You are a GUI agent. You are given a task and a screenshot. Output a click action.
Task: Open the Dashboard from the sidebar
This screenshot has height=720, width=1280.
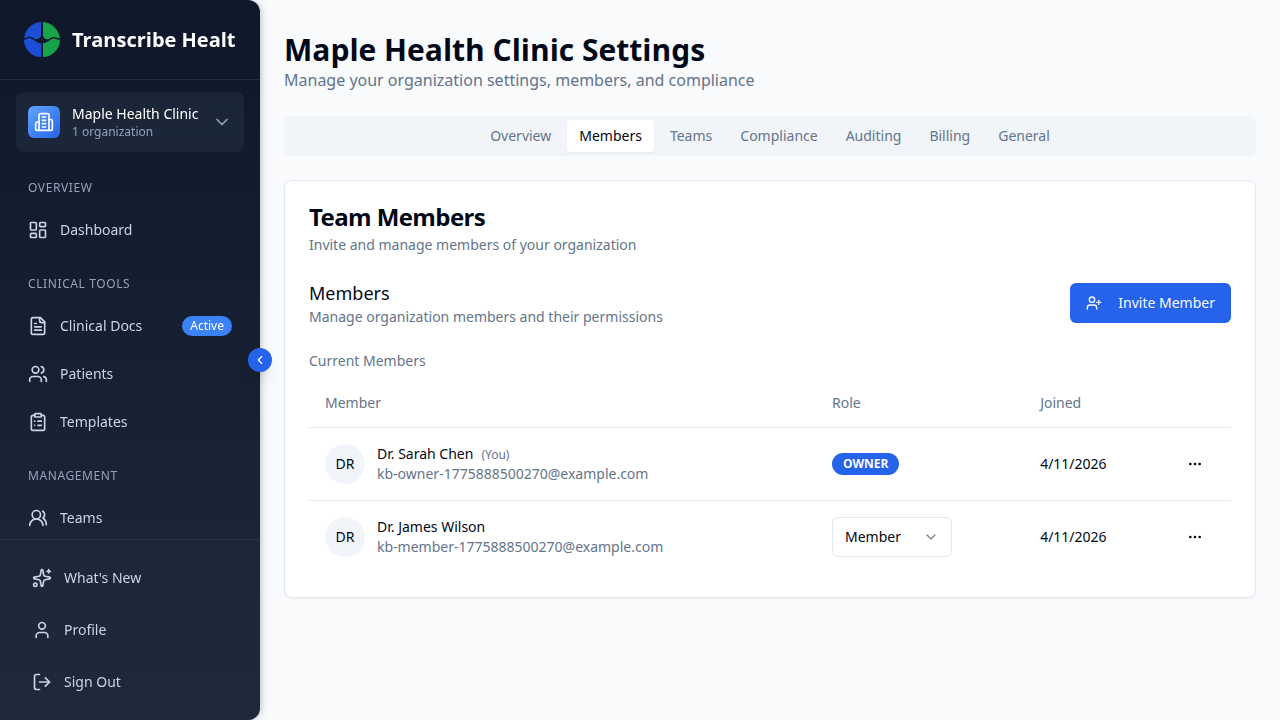(95, 229)
